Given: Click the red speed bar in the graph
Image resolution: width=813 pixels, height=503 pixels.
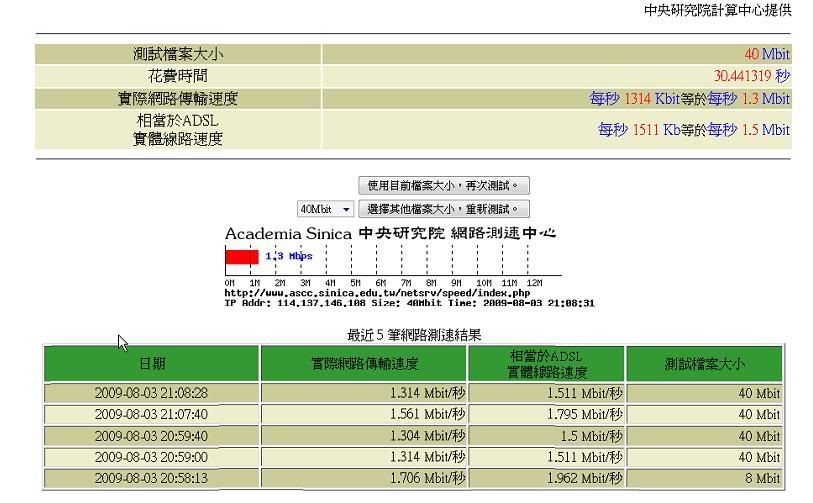Looking at the screenshot, I should (x=241, y=257).
